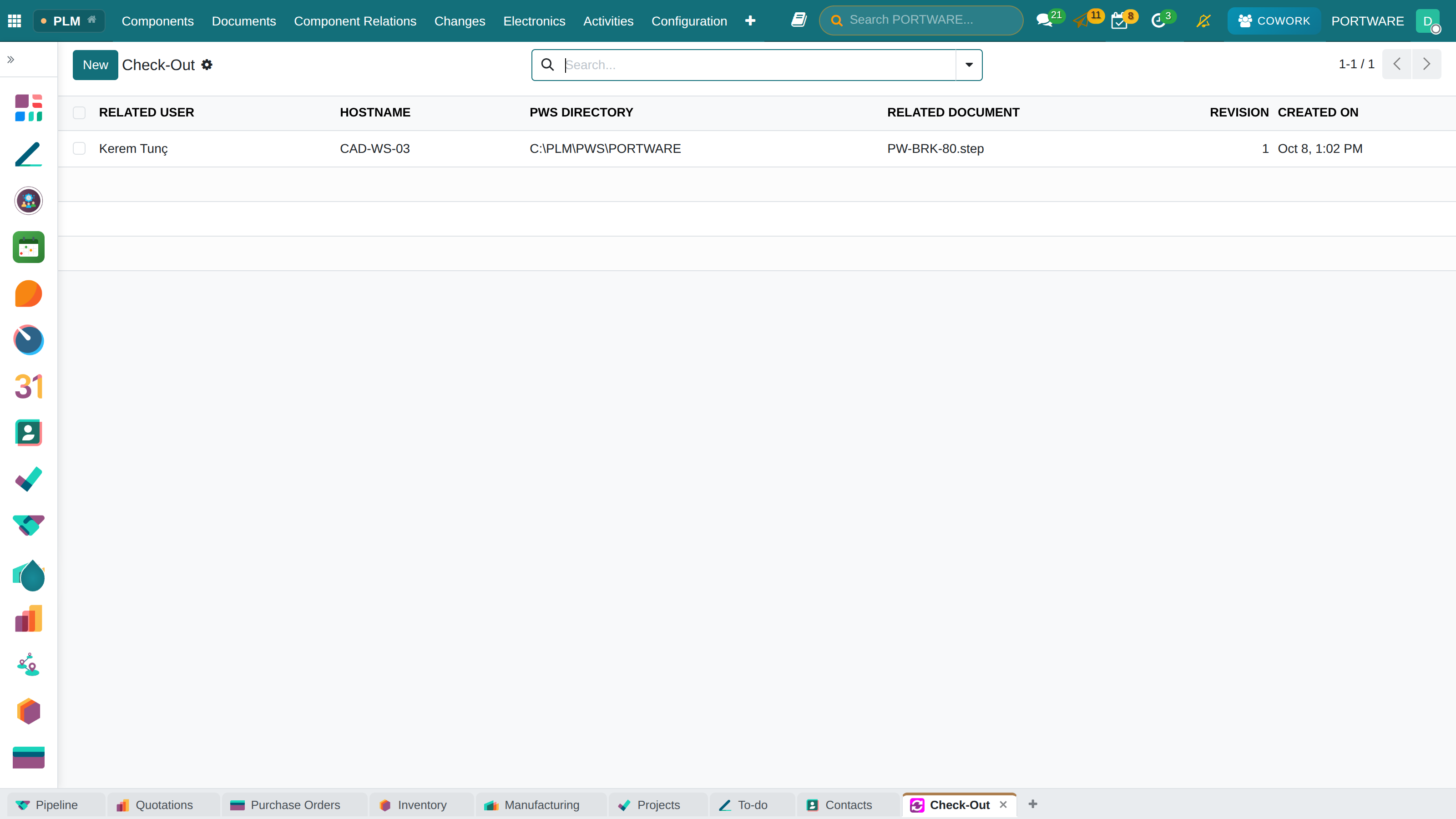
Task: Click the muted notifications bell icon
Action: pyautogui.click(x=1203, y=21)
